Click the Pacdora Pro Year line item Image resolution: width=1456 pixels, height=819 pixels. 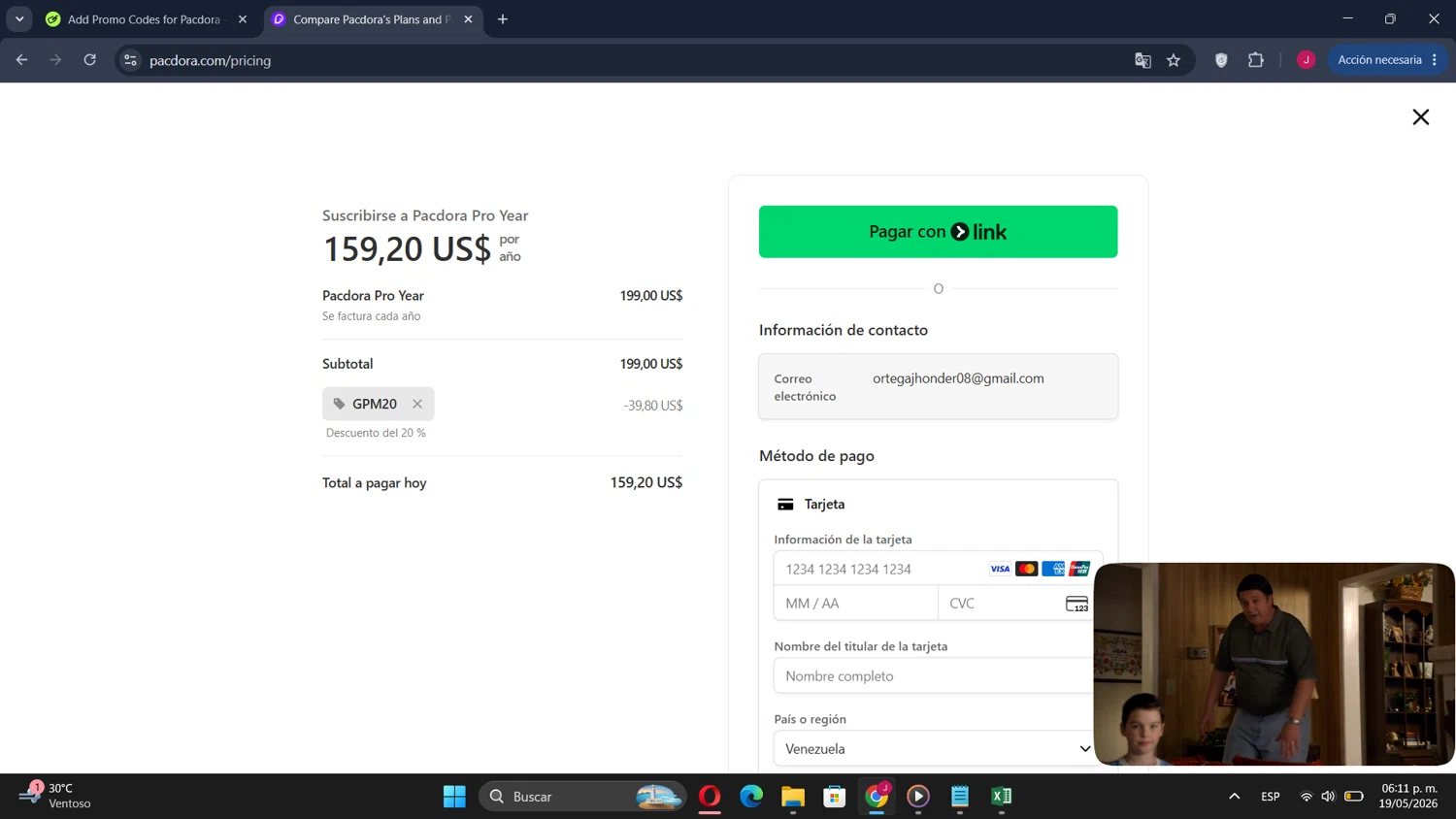[373, 296]
